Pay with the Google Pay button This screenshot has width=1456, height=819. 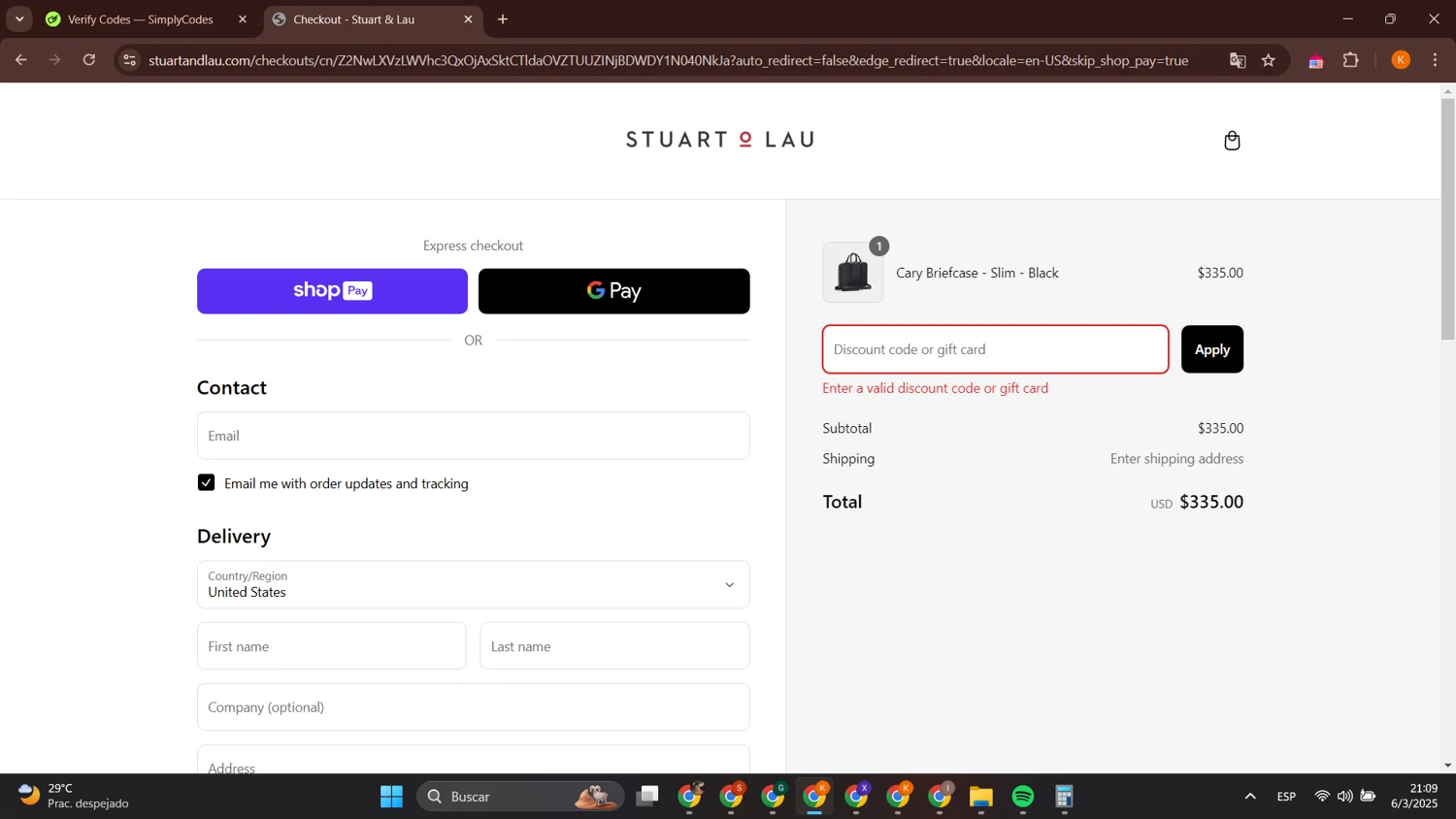click(614, 291)
